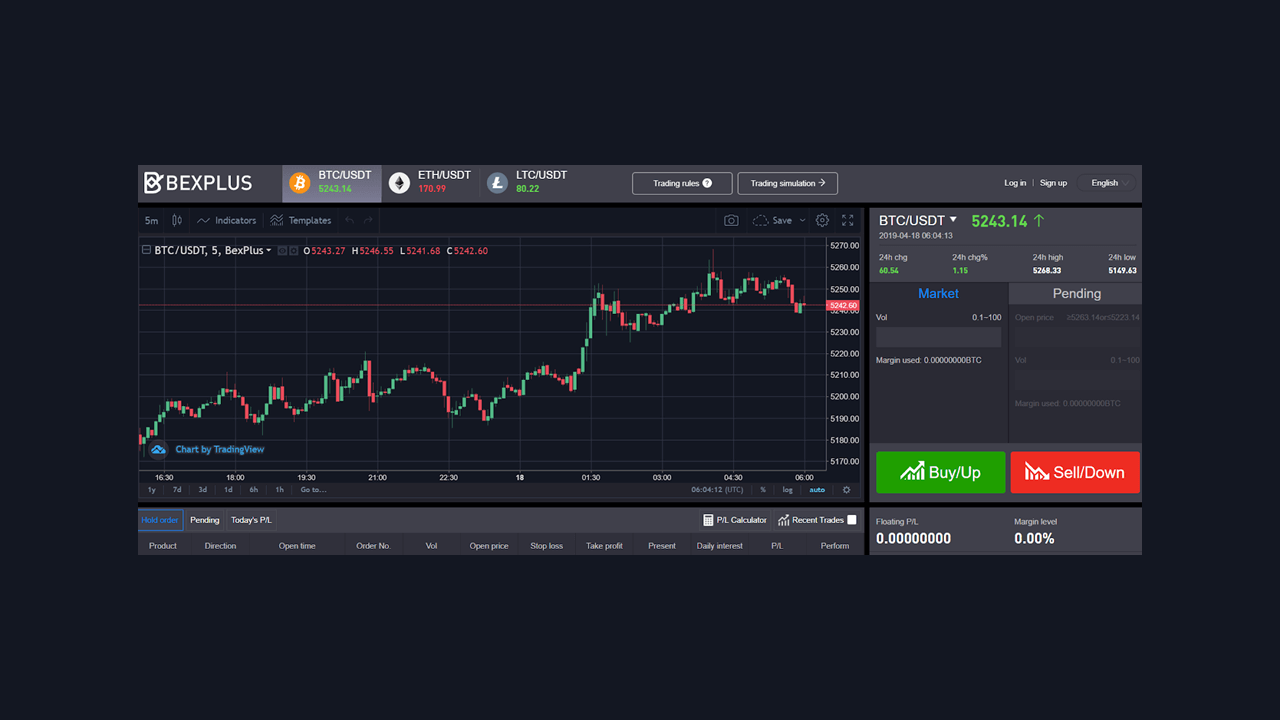1280x720 pixels.
Task: Click Go to... date selector
Action: (x=313, y=490)
